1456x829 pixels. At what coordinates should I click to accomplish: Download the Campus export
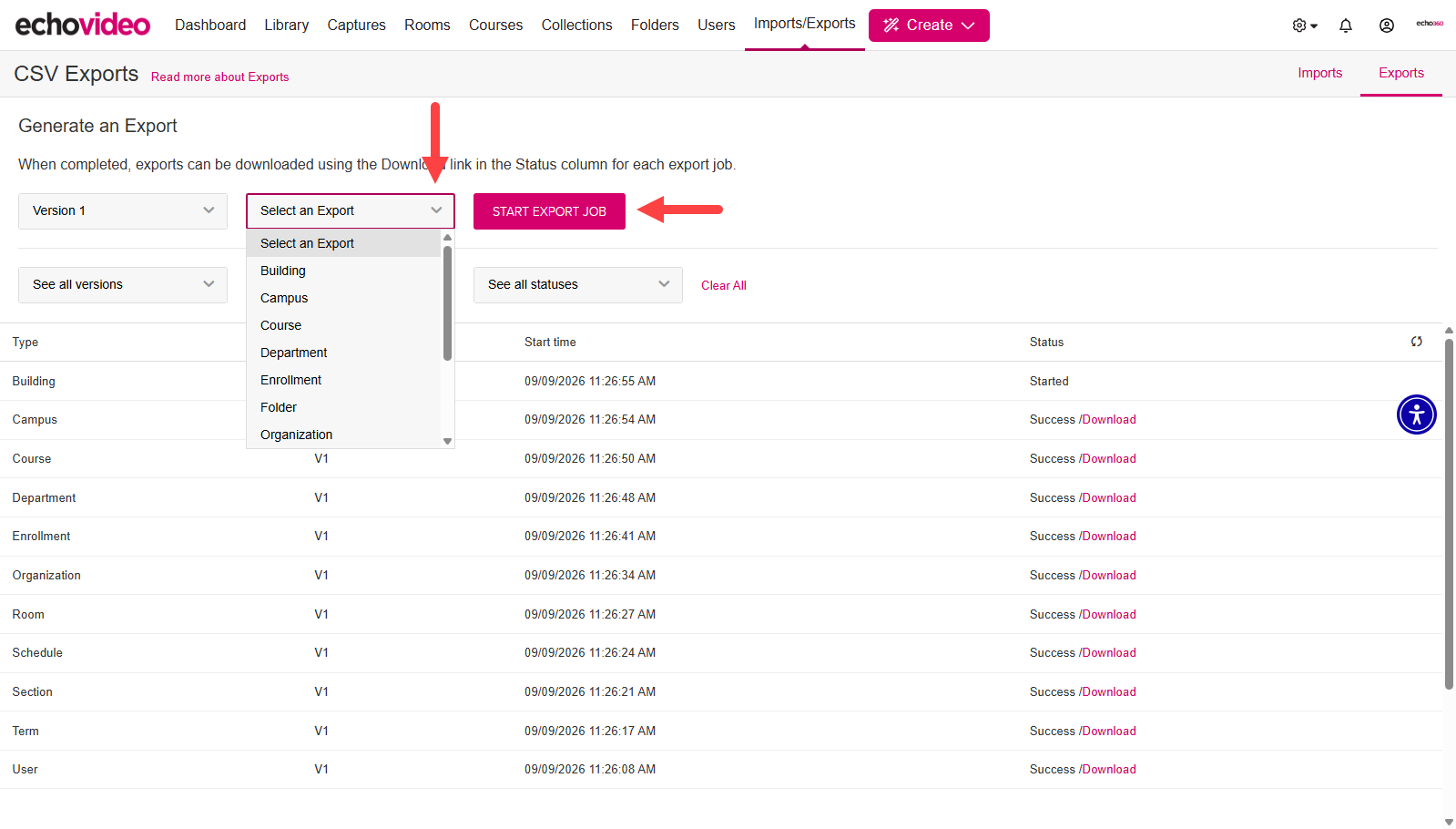[x=1109, y=420]
